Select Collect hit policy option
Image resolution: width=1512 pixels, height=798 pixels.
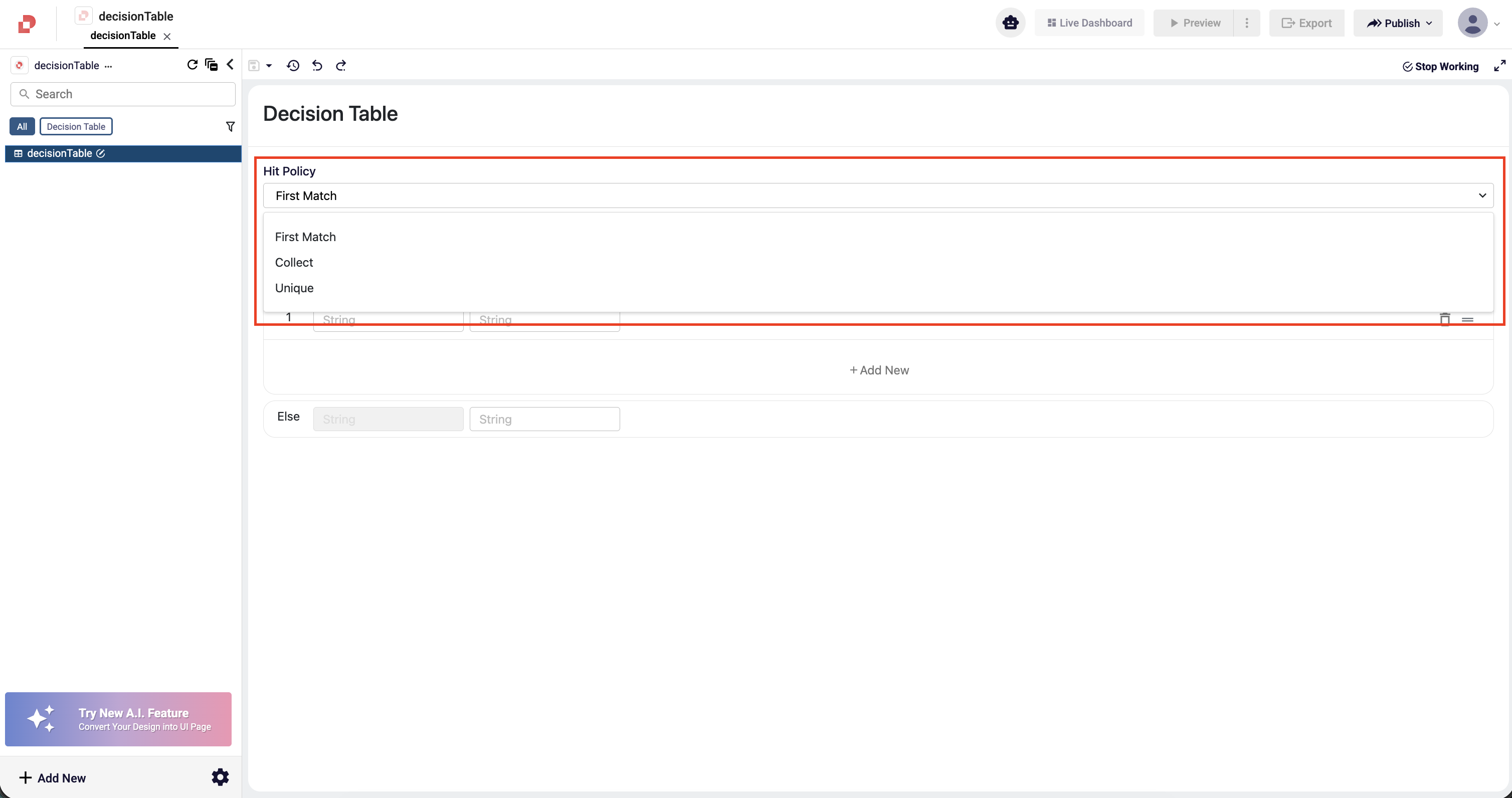pyautogui.click(x=294, y=262)
